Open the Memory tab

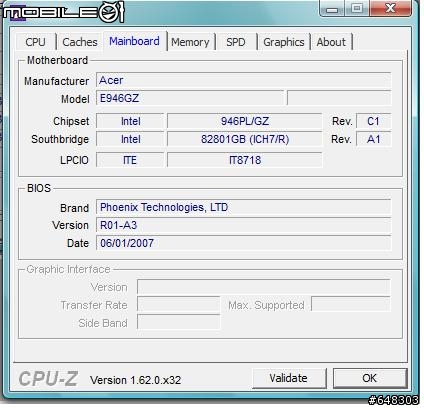click(190, 42)
